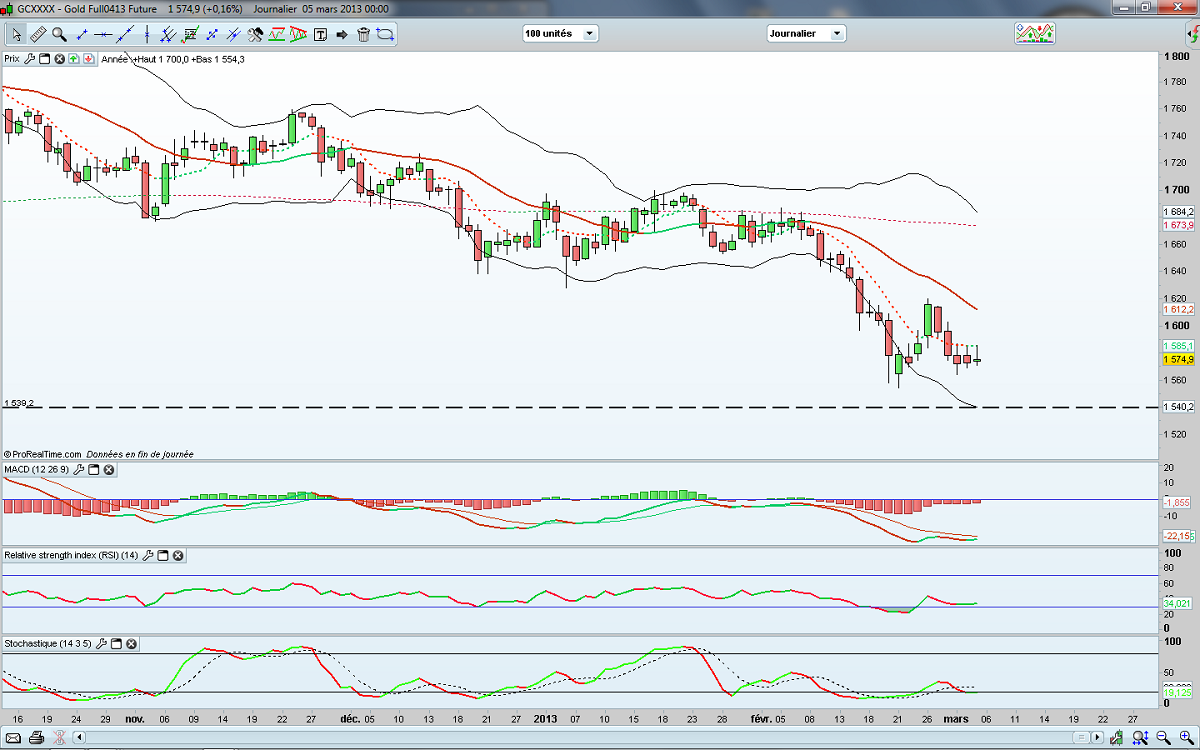Toggle maximize on the RSI panel
The width and height of the screenshot is (1200, 750).
pos(162,555)
